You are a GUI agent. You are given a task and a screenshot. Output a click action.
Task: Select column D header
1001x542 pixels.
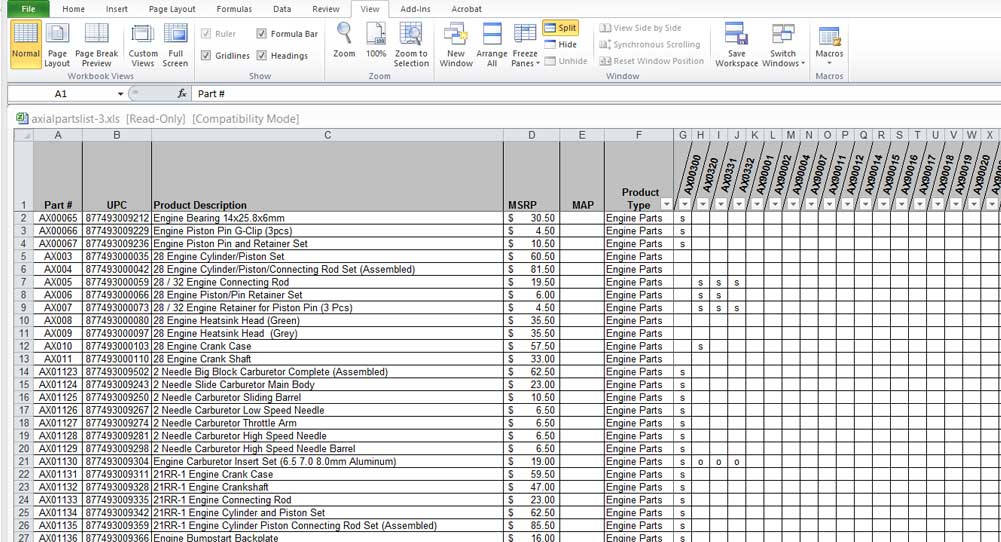coord(532,135)
